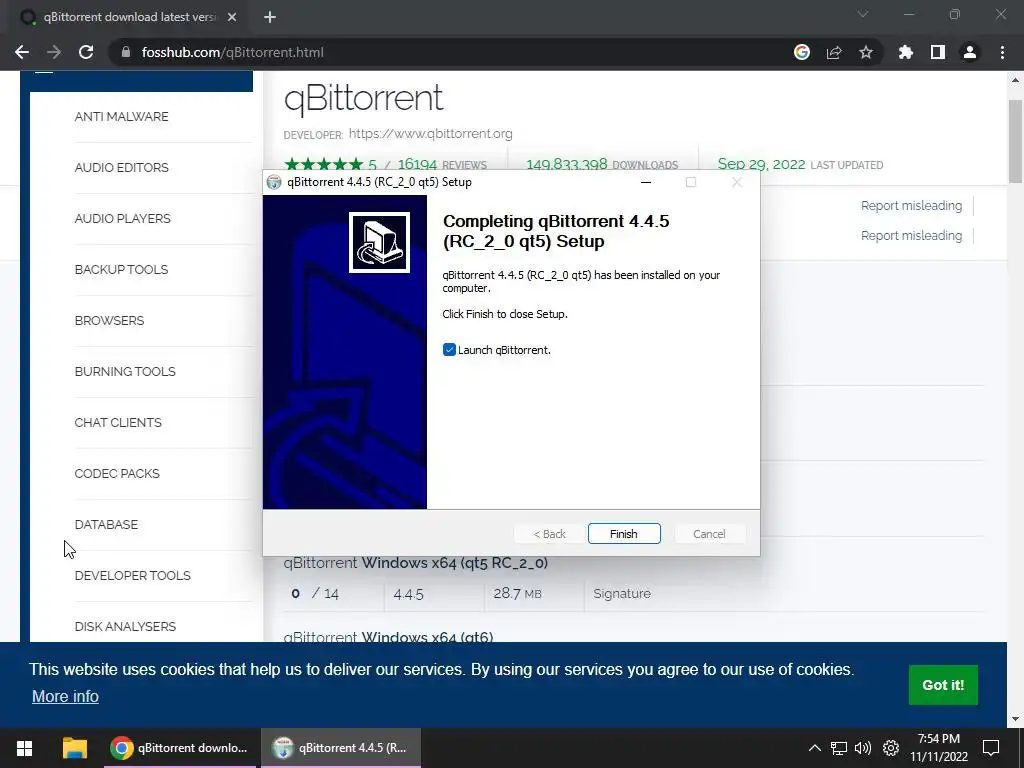1024x768 pixels.
Task: Open the developer link qbittorrent.org
Action: pyautogui.click(x=430, y=133)
